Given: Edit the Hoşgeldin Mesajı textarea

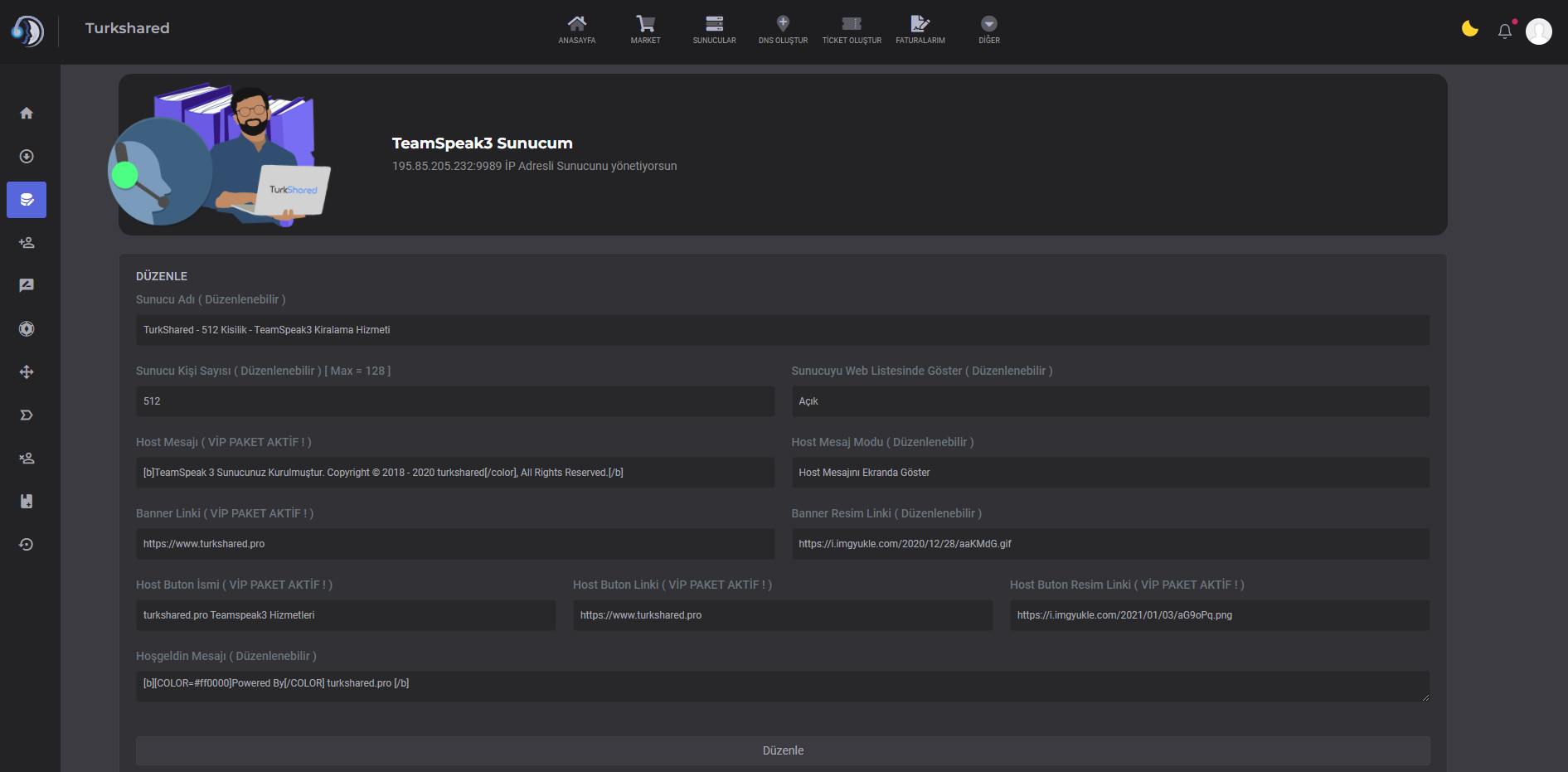Looking at the screenshot, I should [x=783, y=687].
